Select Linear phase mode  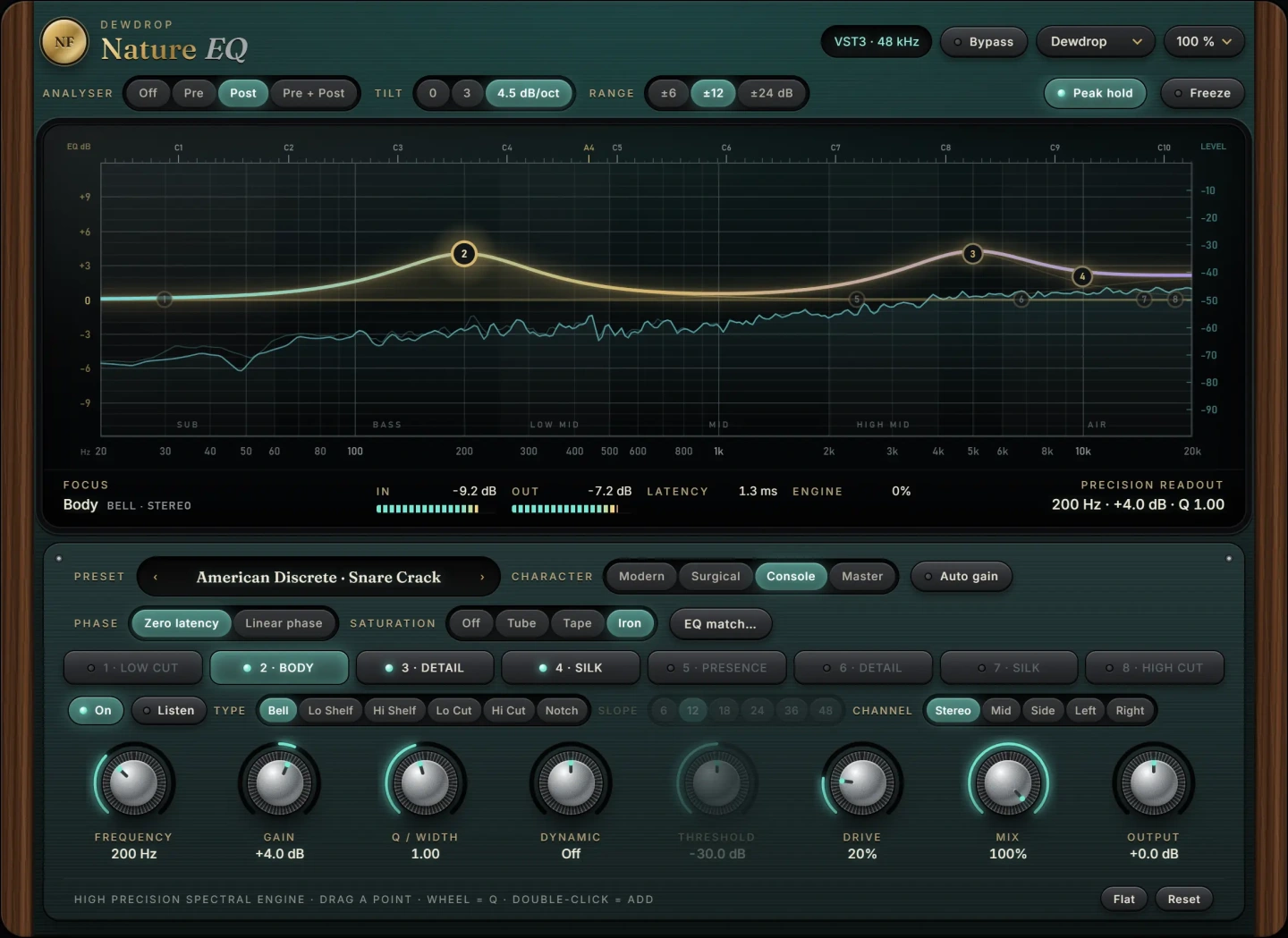(x=284, y=624)
